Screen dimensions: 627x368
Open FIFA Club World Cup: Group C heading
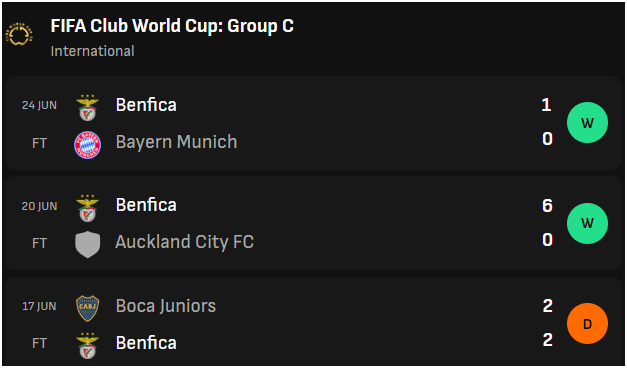[x=172, y=26]
